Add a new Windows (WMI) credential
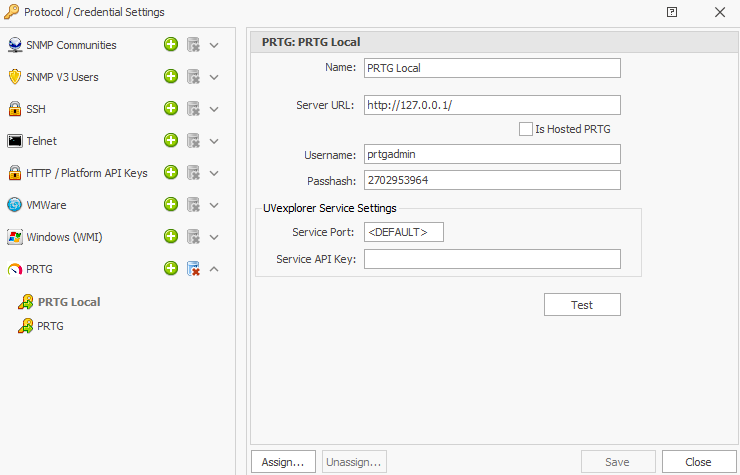The width and height of the screenshot is (740, 475). tap(171, 237)
